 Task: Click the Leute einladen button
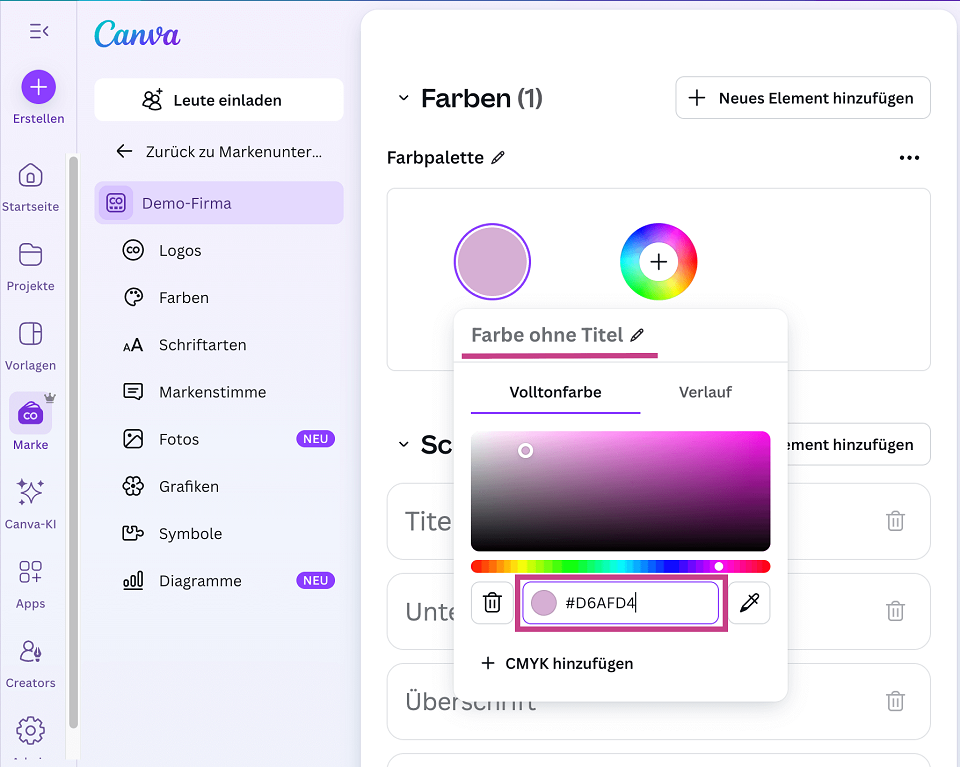218,100
